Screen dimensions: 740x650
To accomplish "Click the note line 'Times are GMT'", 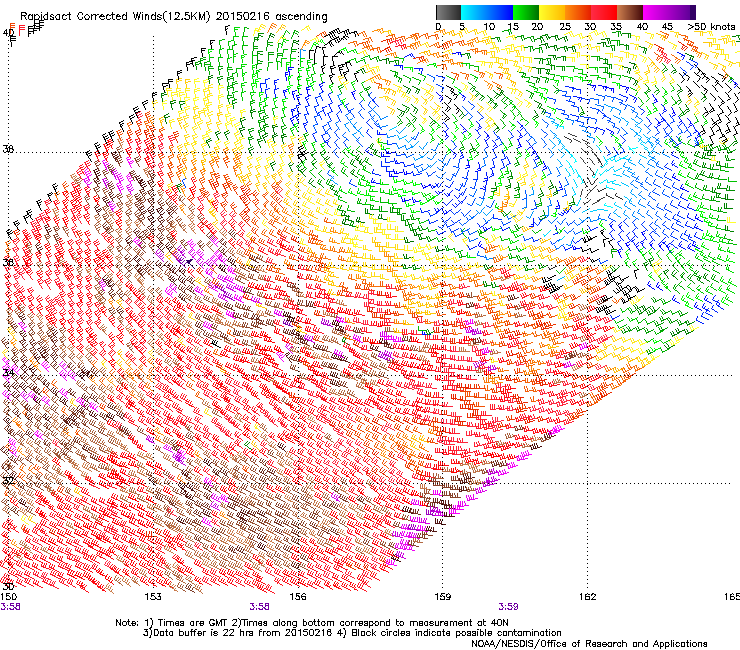I will (193, 623).
